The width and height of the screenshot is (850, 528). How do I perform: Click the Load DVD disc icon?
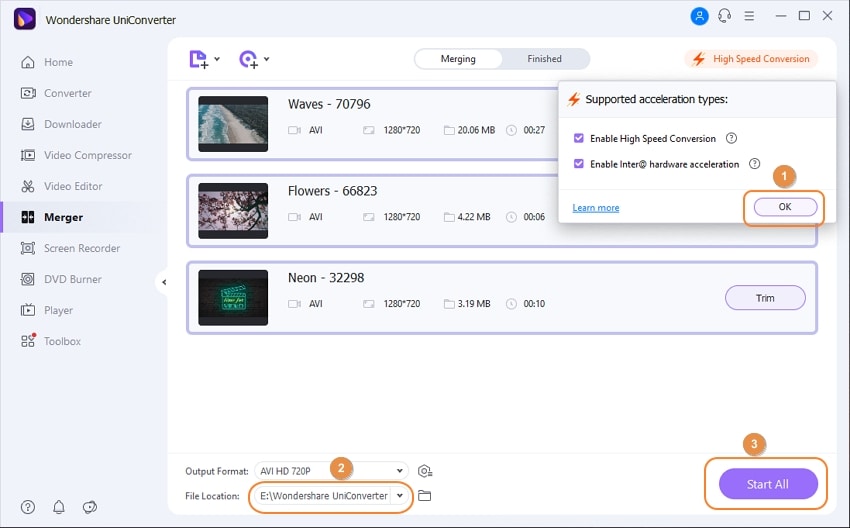[x=248, y=59]
